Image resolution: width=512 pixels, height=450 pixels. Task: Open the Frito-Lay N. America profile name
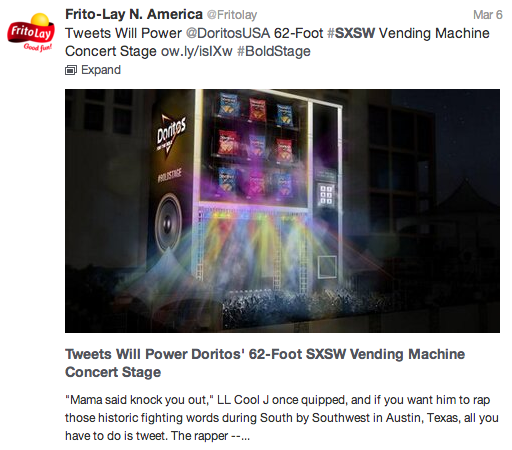click(x=134, y=15)
